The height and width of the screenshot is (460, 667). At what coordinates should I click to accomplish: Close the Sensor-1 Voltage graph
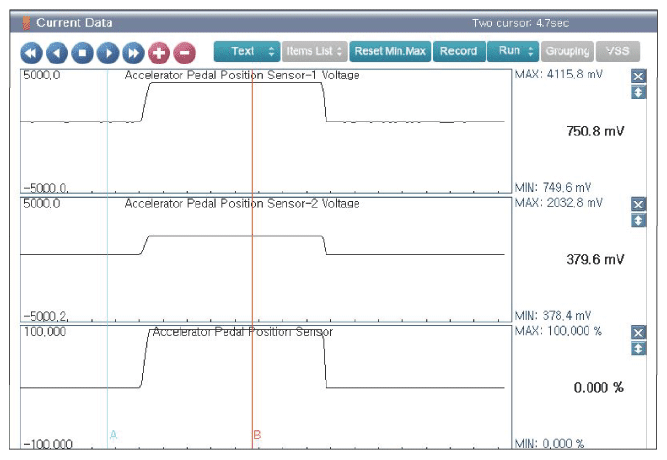point(638,76)
